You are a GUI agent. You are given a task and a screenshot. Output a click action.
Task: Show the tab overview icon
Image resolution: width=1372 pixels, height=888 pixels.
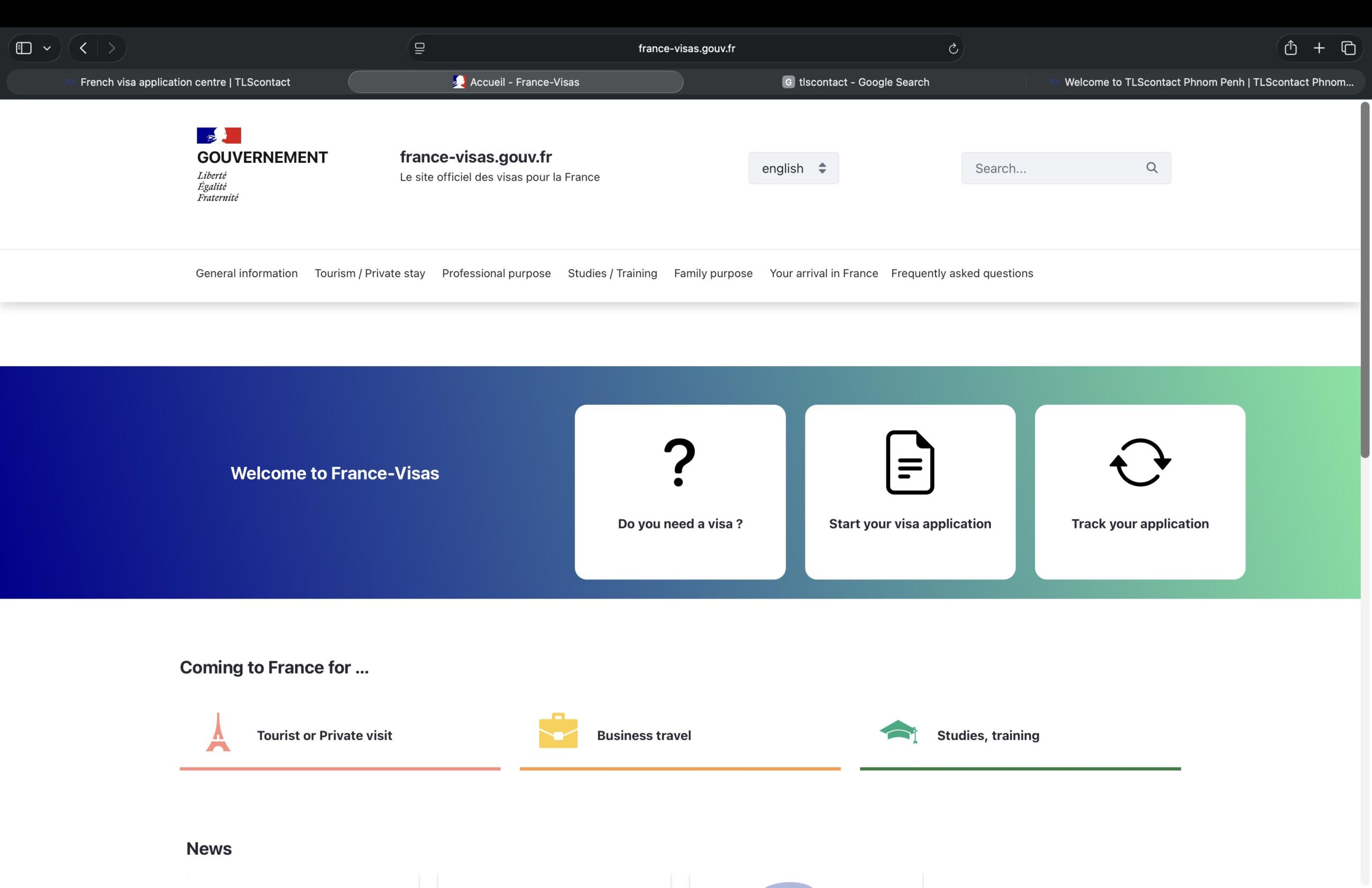click(x=1348, y=48)
